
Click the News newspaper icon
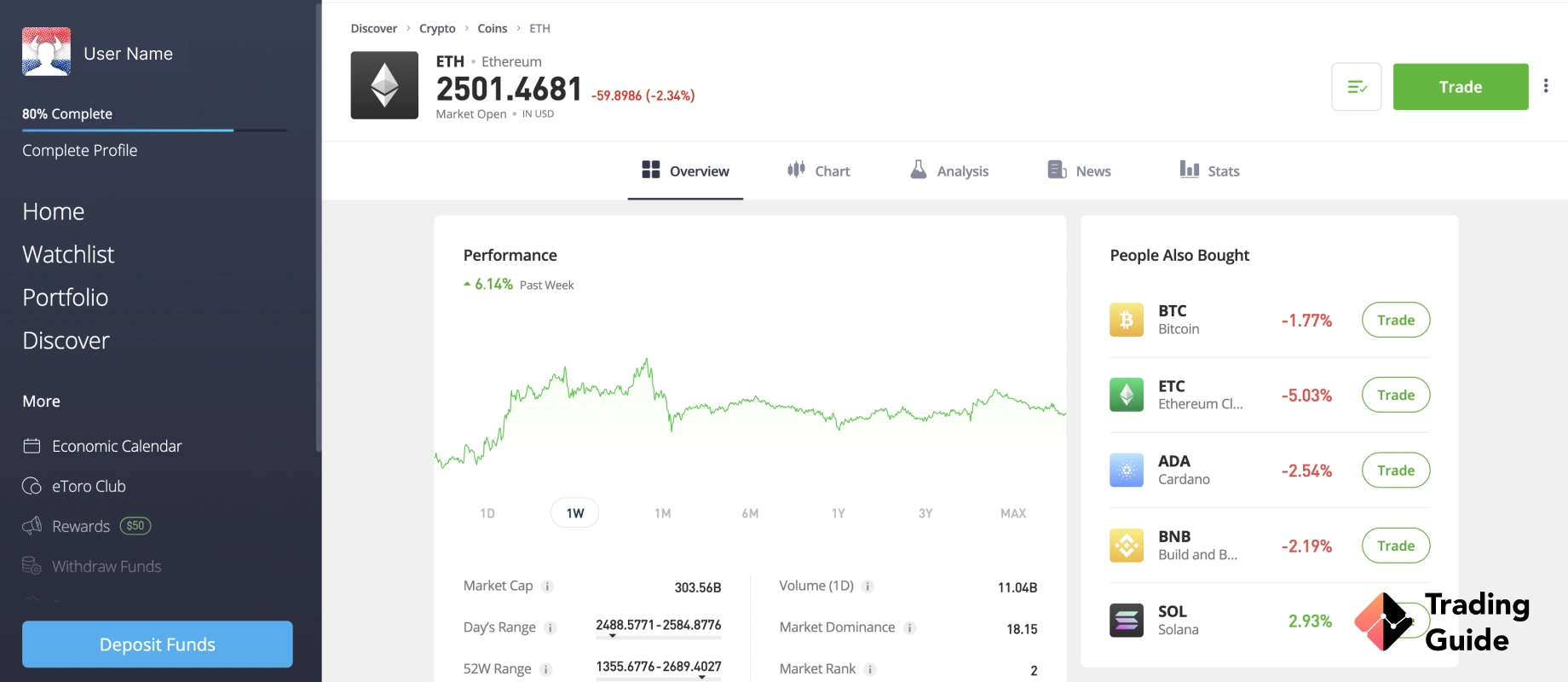click(1057, 170)
